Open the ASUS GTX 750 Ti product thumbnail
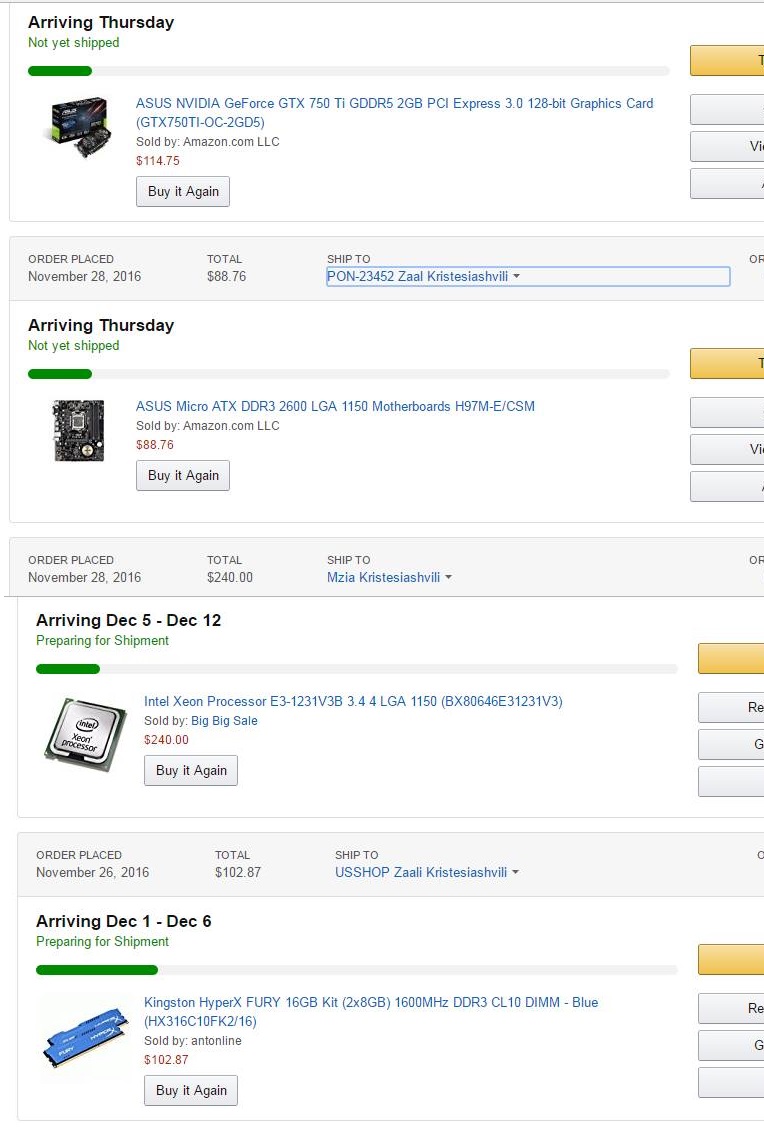The width and height of the screenshot is (764, 1134). tap(80, 127)
